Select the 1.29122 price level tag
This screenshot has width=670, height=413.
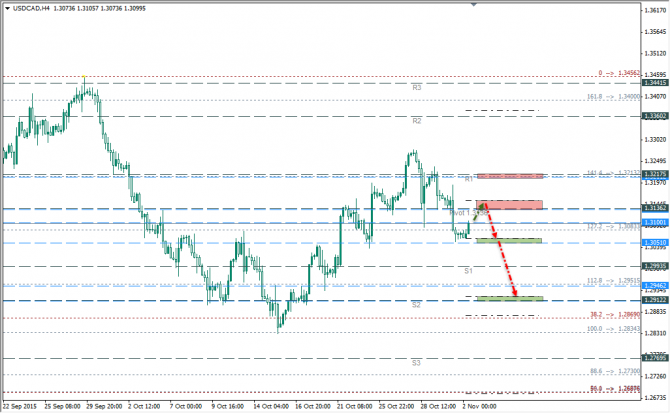pos(655,300)
